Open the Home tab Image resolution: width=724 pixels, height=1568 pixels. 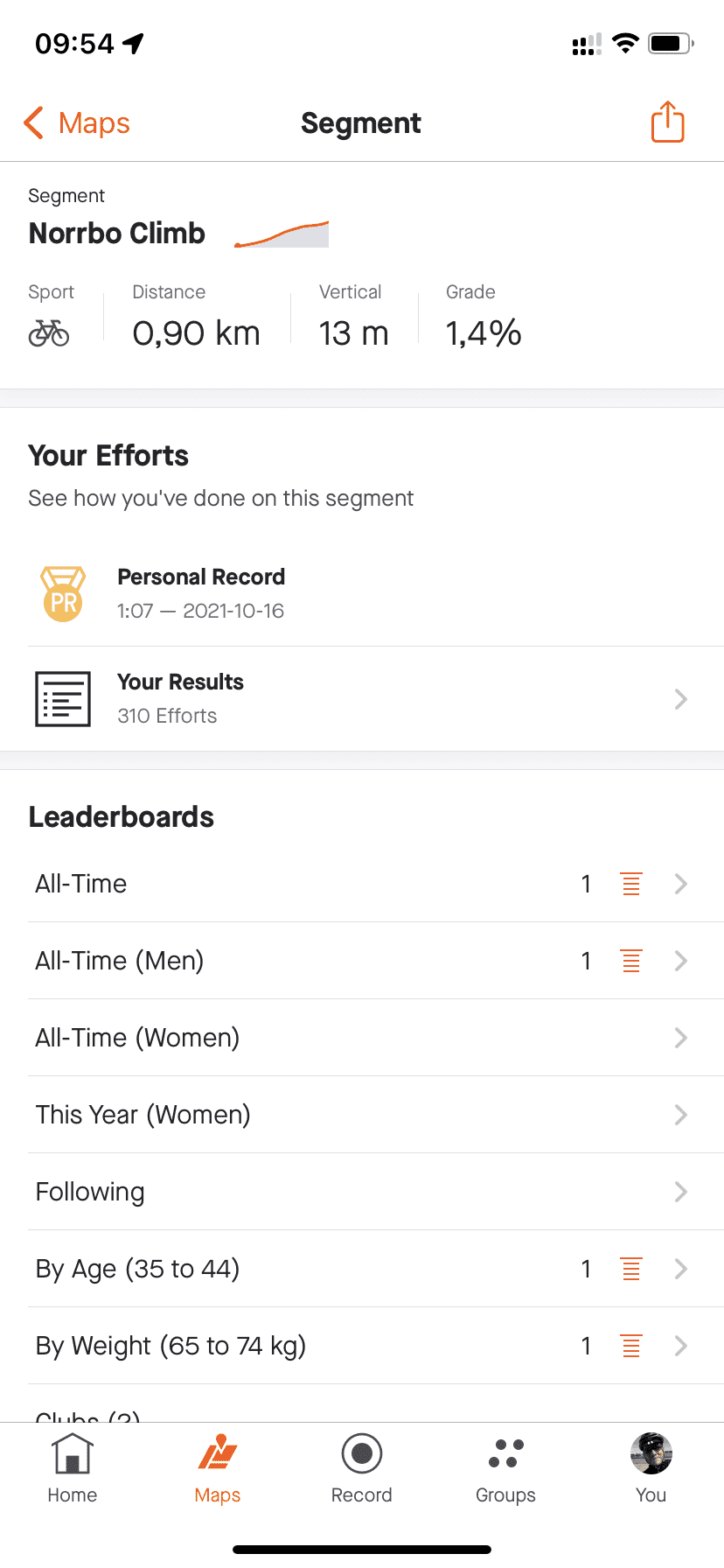tap(73, 1469)
